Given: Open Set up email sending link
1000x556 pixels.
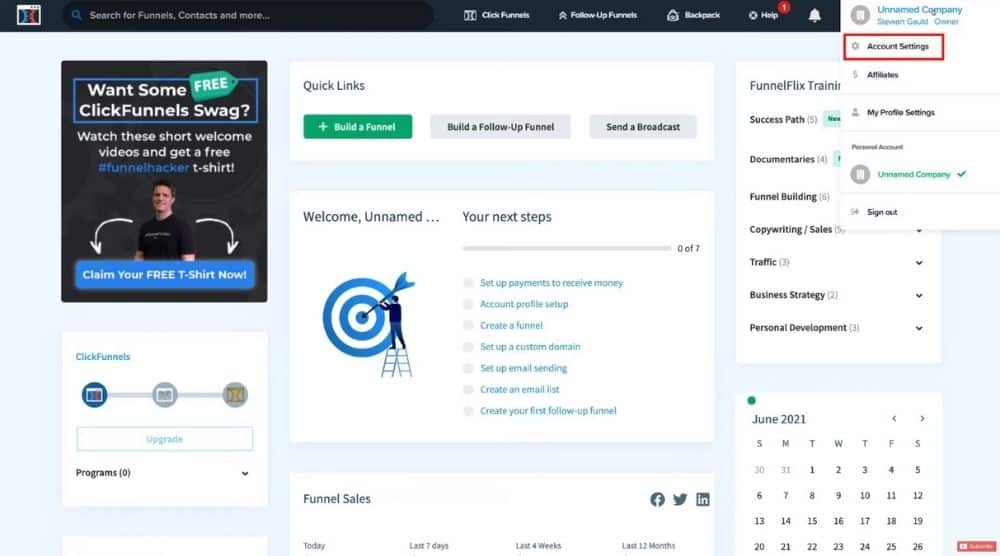Looking at the screenshot, I should tap(523, 369).
